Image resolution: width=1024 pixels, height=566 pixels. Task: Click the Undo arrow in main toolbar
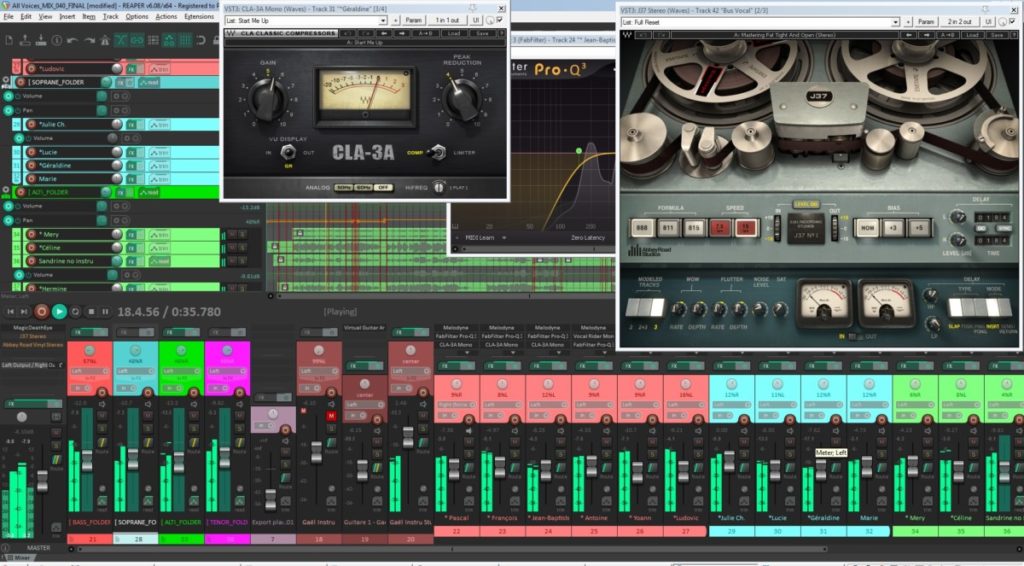coord(69,39)
